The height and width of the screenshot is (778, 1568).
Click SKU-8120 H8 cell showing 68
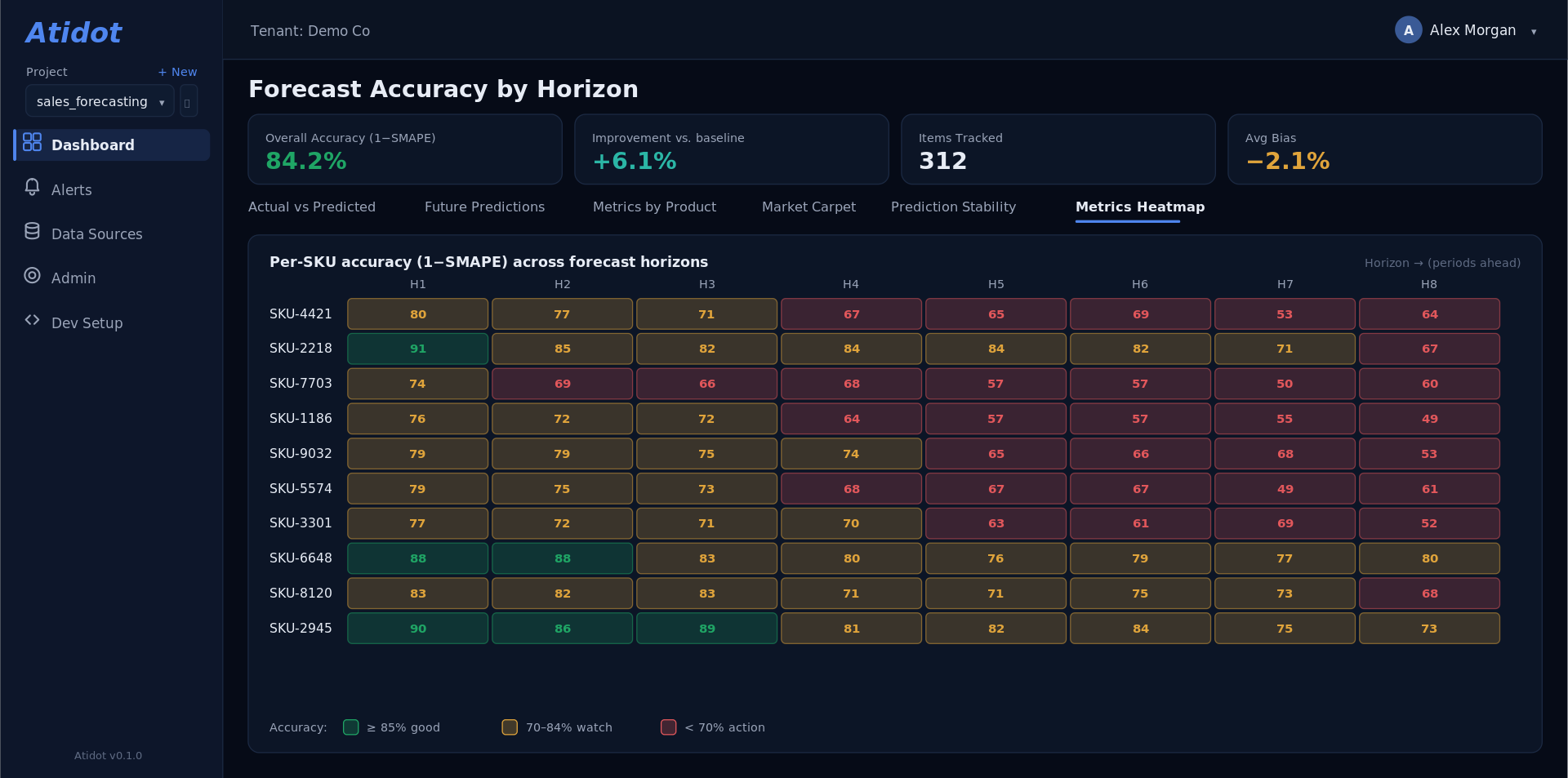(x=1429, y=594)
